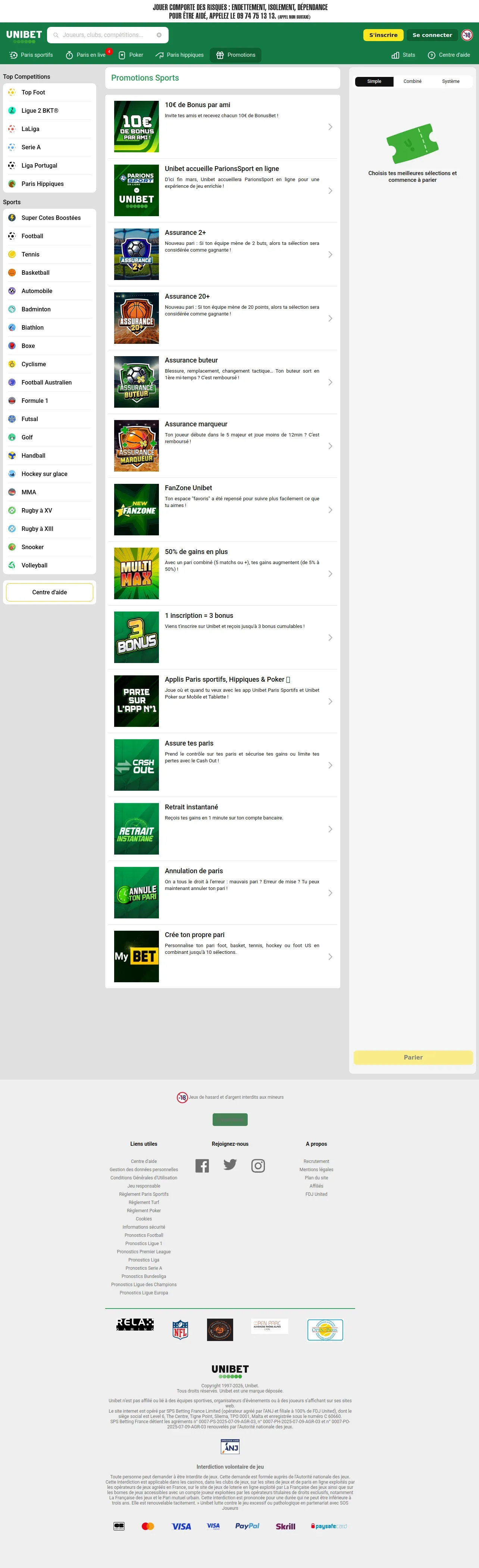Open Unibet Twitter page icon

[230, 1164]
